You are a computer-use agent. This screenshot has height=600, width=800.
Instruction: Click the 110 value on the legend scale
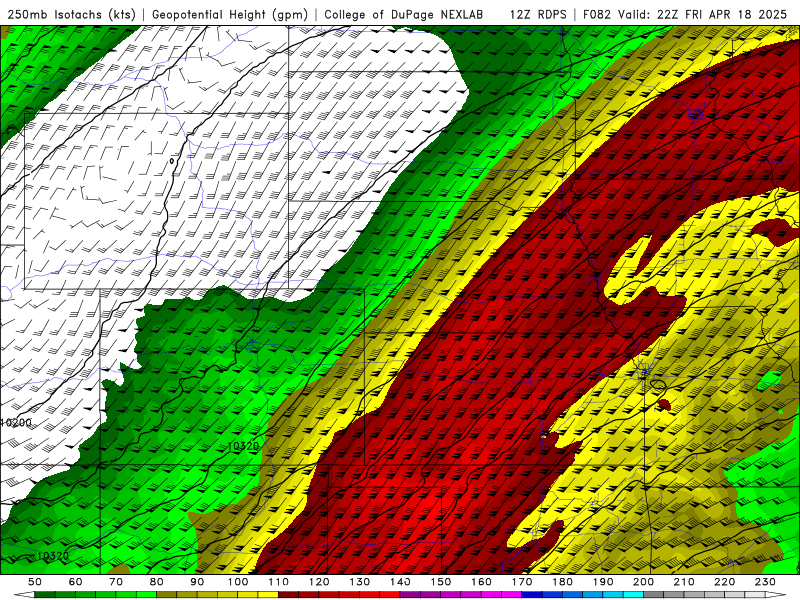tap(279, 582)
